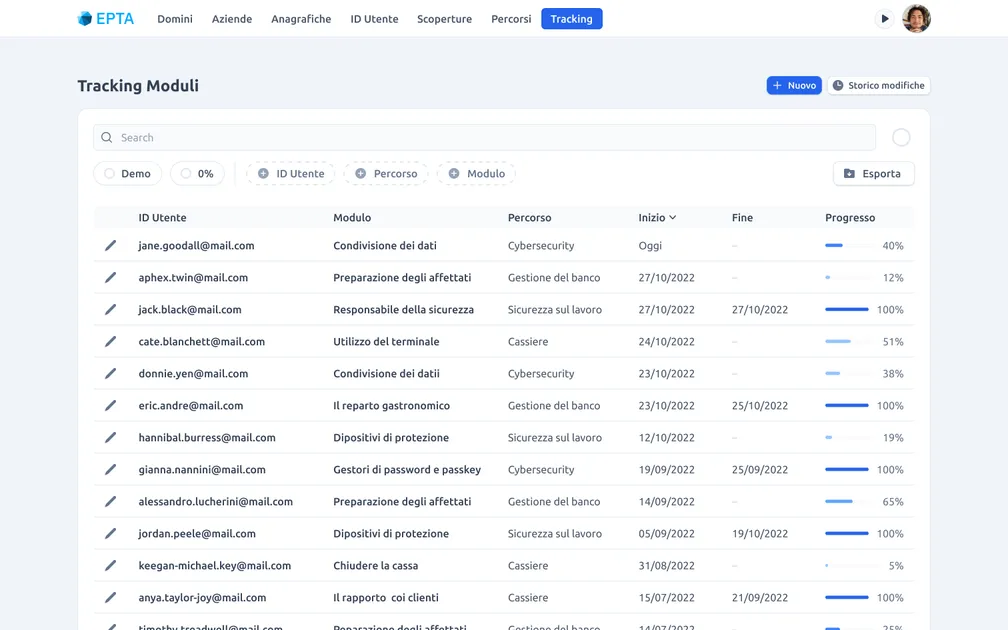Click the export icon inside the Esporta button
The image size is (1008, 630).
point(850,173)
